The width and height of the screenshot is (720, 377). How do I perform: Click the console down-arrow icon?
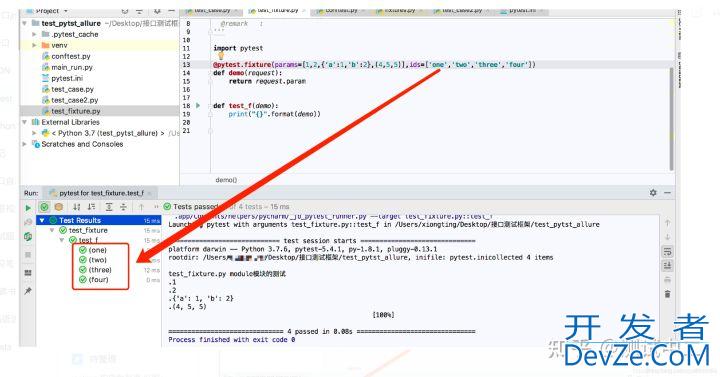[667, 237]
